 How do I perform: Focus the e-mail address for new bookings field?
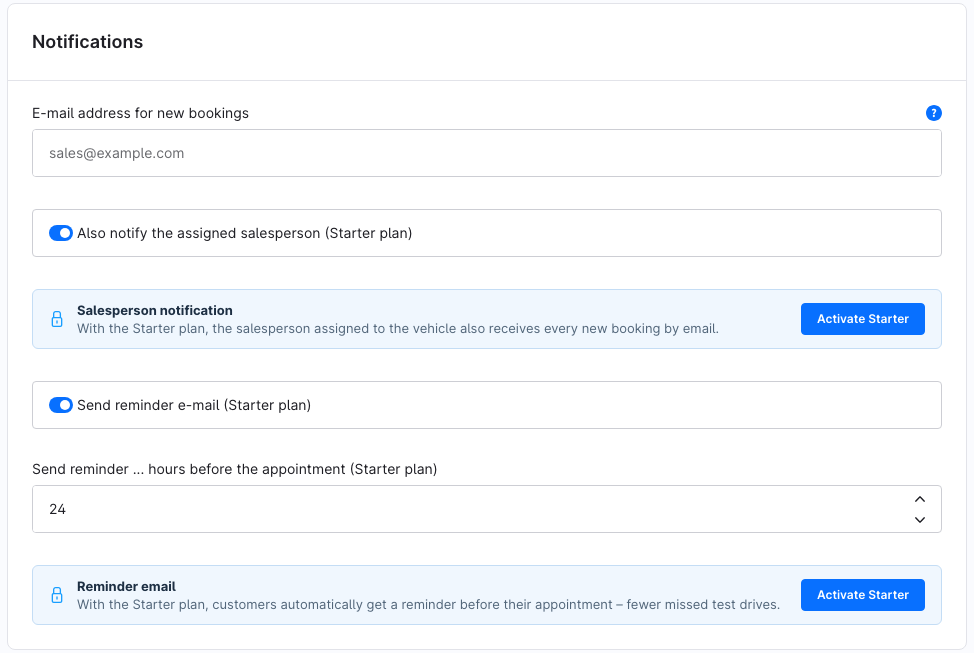pyautogui.click(x=486, y=153)
